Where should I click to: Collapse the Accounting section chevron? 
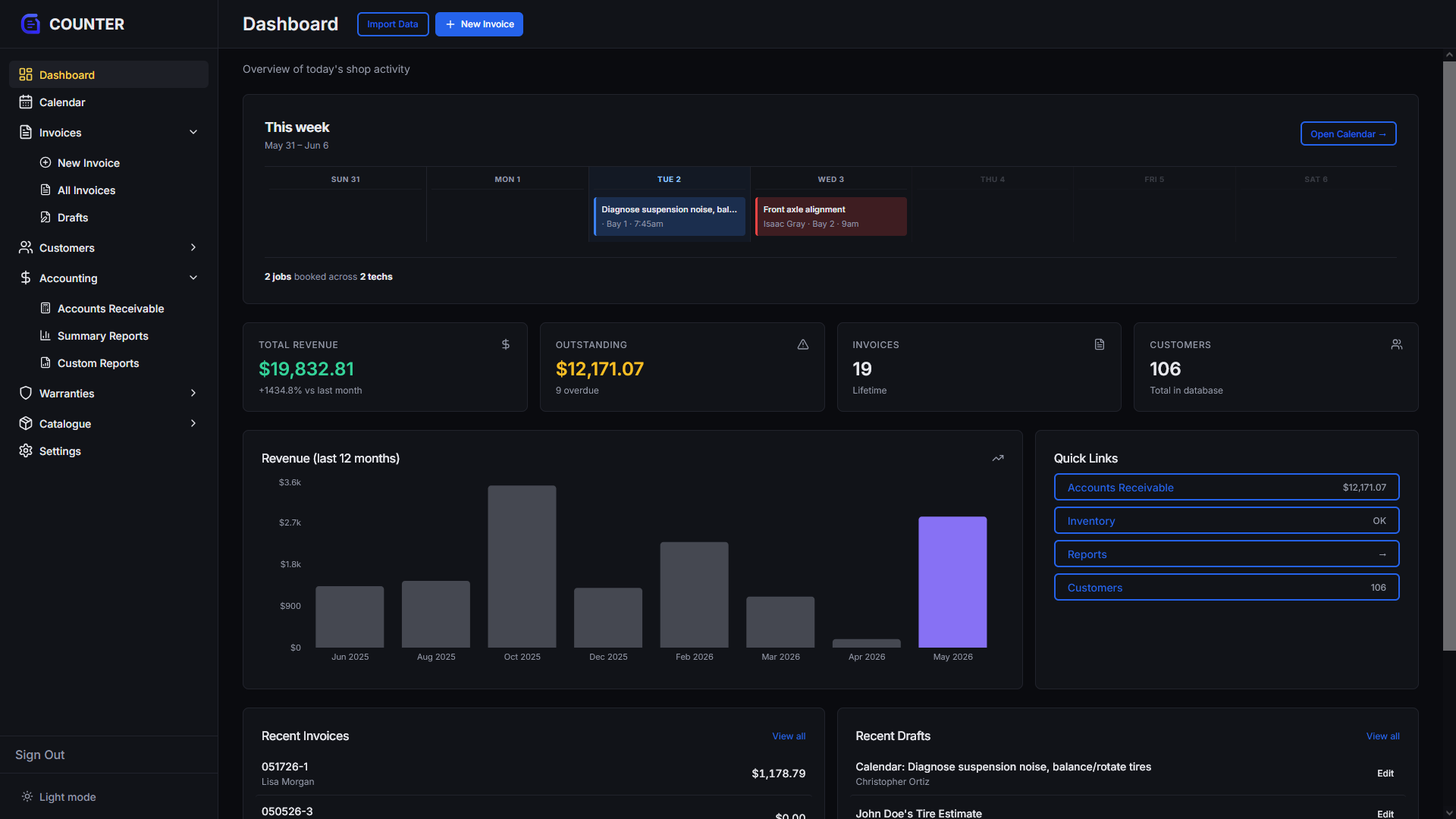click(193, 278)
